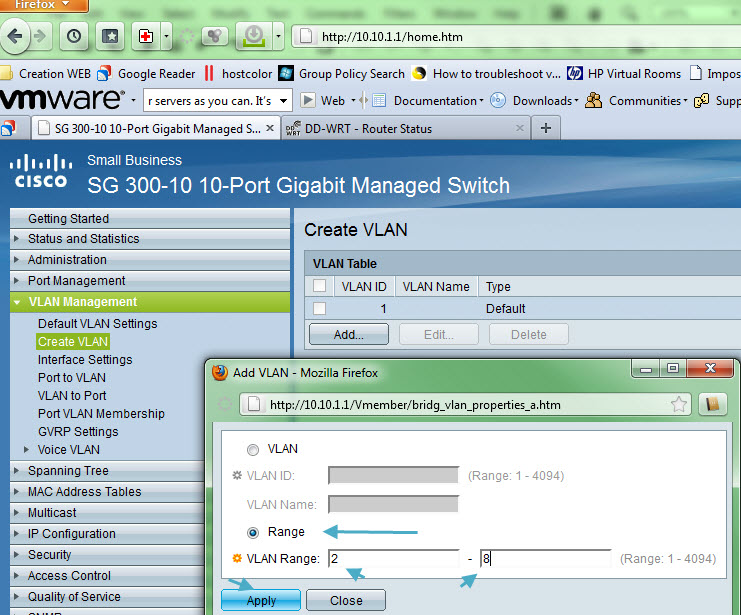Image resolution: width=741 pixels, height=615 pixels.
Task: Open Creation WEB bookmark
Action: click(46, 74)
